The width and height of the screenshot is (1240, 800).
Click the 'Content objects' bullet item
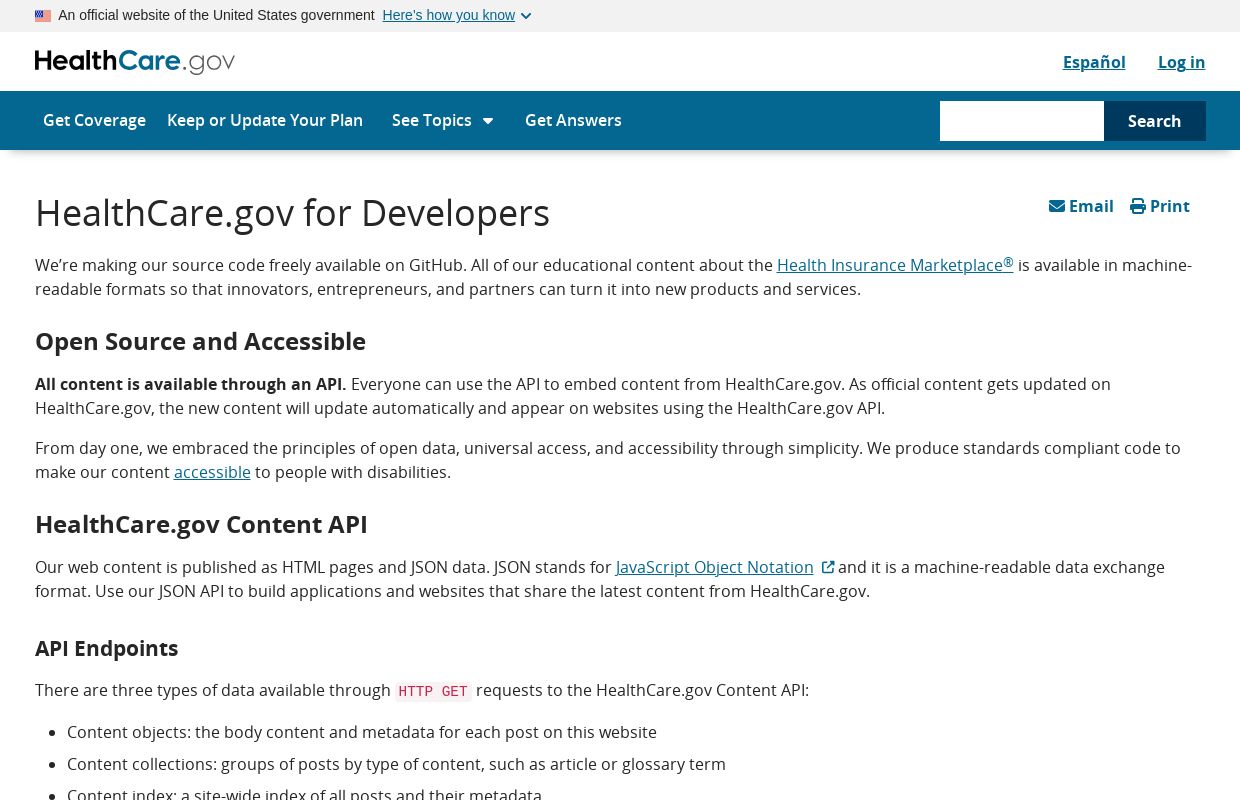click(x=362, y=732)
